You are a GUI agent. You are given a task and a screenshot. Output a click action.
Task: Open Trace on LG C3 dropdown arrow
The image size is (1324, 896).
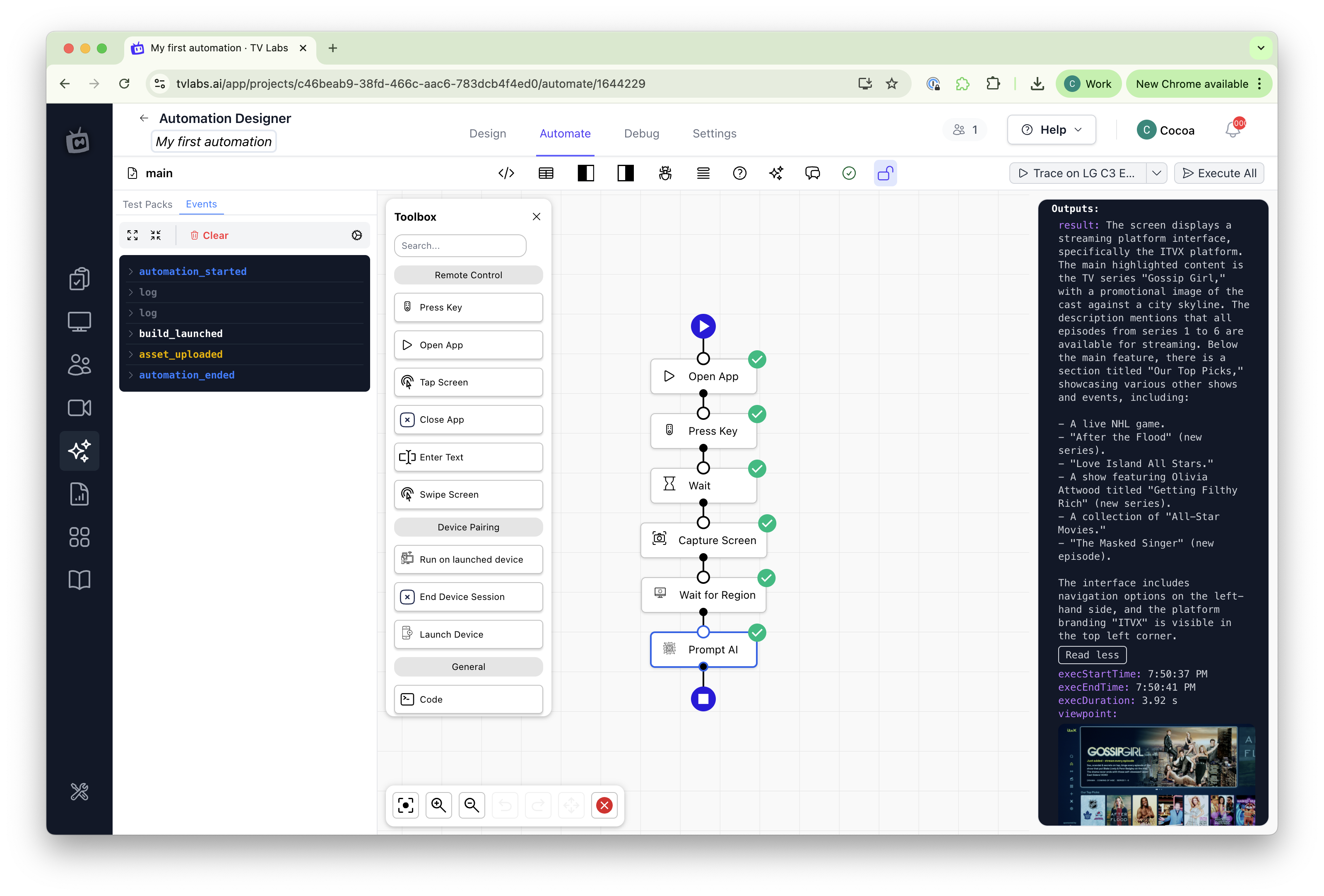click(x=1156, y=173)
